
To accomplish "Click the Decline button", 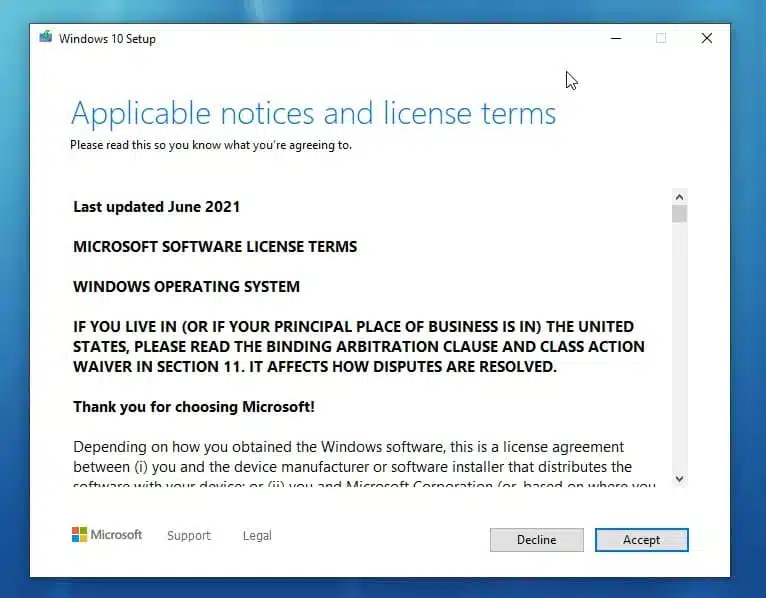I will click(x=536, y=540).
